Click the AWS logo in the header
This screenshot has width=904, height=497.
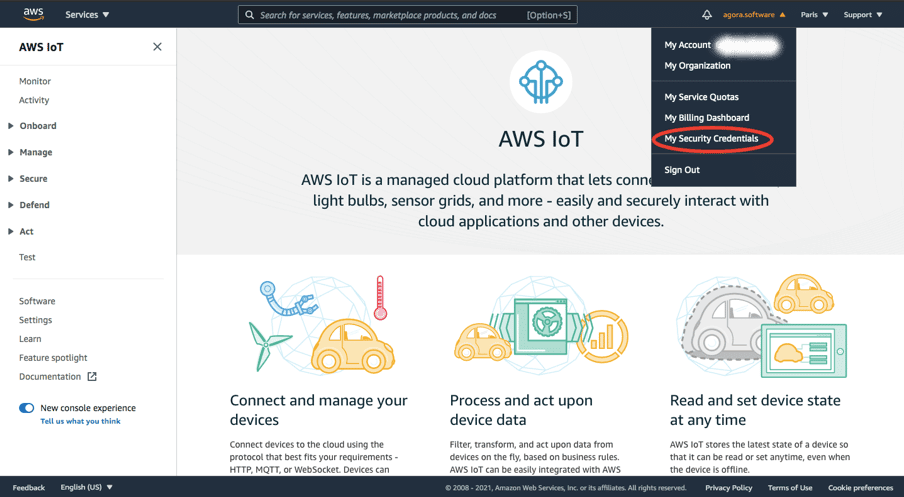click(33, 14)
